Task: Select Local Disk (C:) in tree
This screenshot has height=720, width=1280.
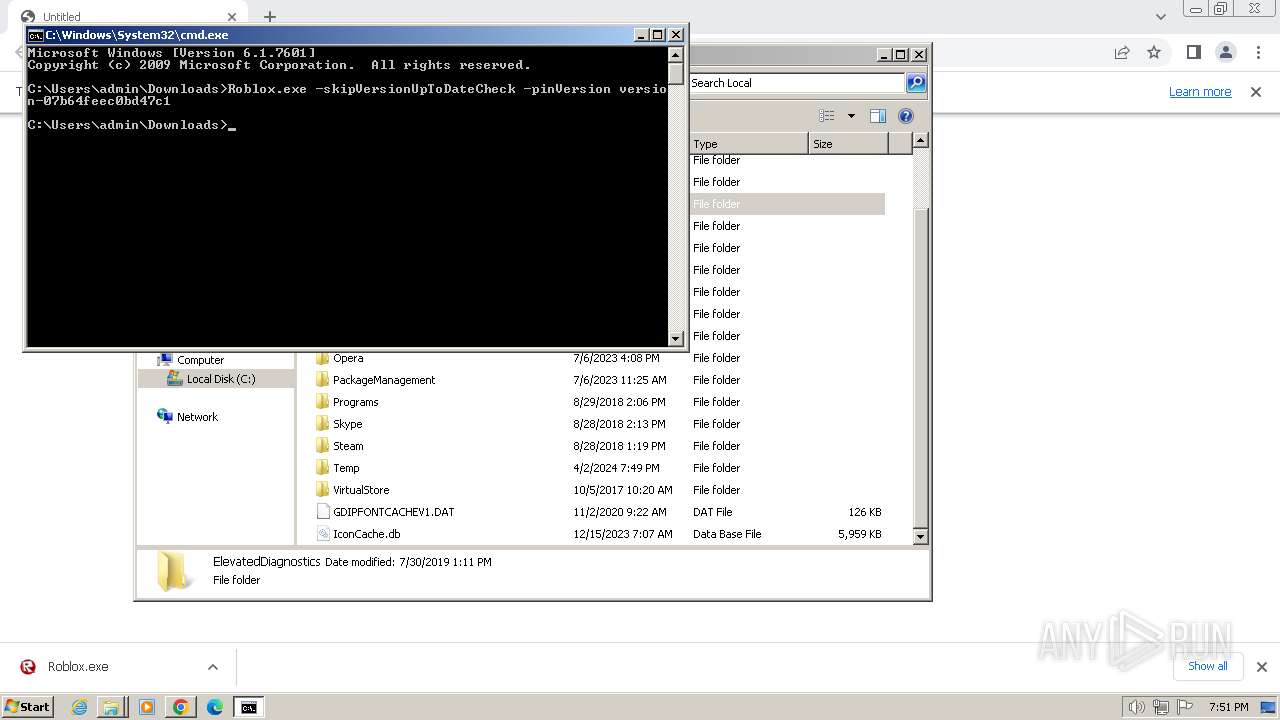Action: coord(220,379)
